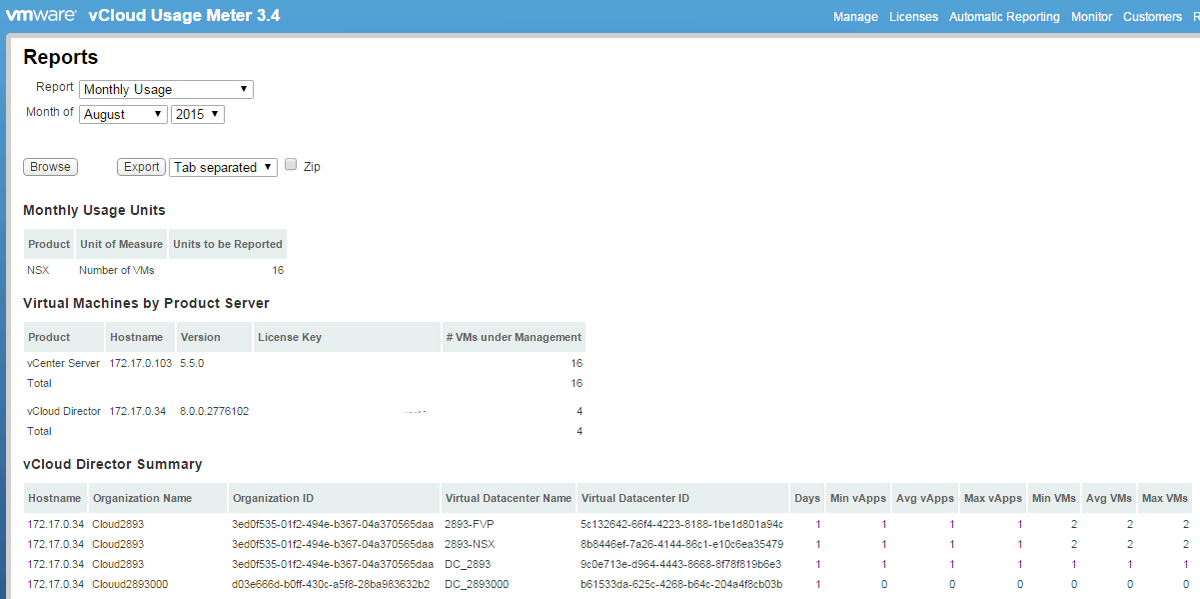
Task: Change the year from 2015
Action: (198, 114)
